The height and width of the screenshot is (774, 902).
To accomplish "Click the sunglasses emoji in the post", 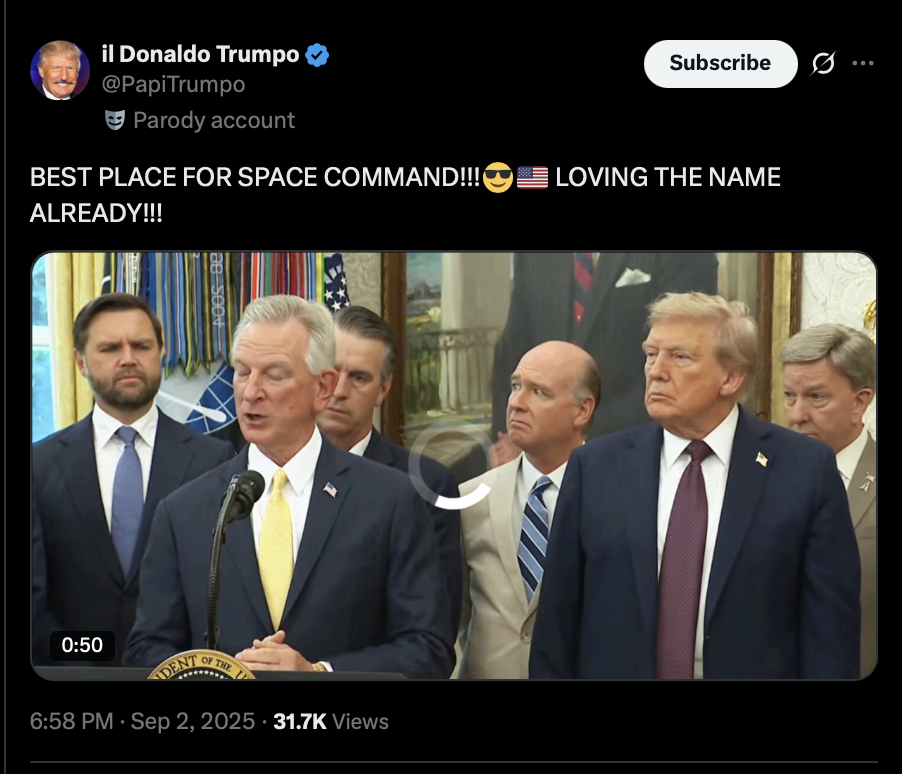I will [x=498, y=177].
